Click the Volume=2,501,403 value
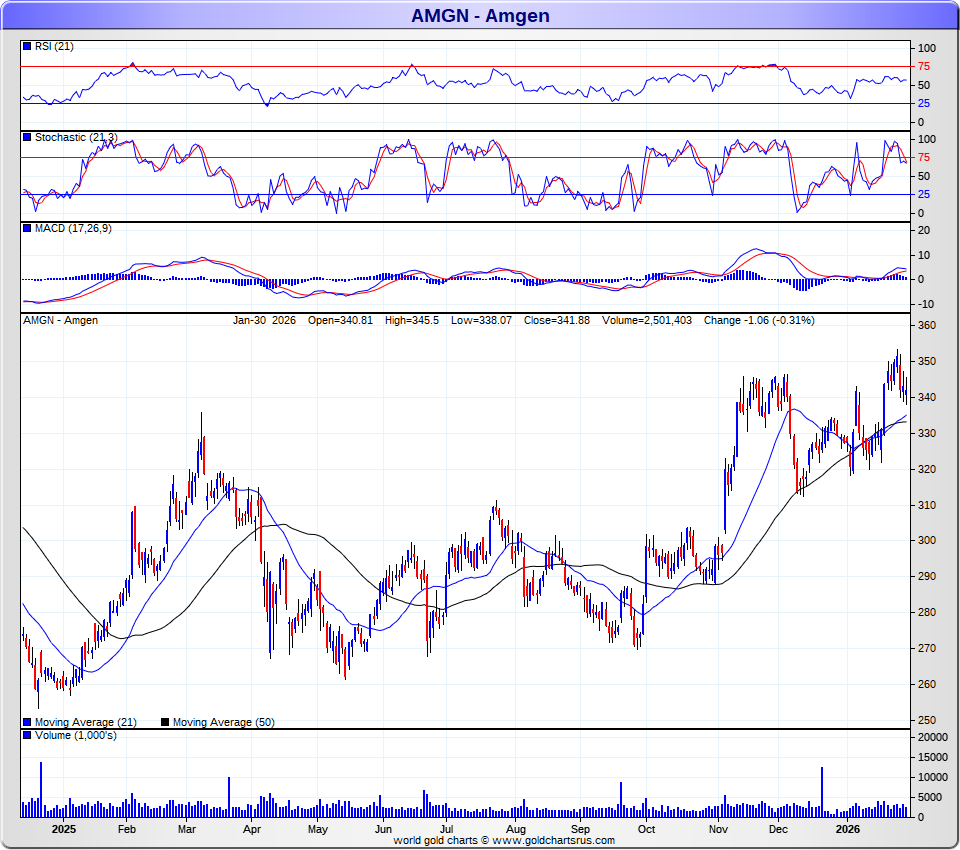Image resolution: width=960 pixels, height=850 pixels. coord(647,320)
